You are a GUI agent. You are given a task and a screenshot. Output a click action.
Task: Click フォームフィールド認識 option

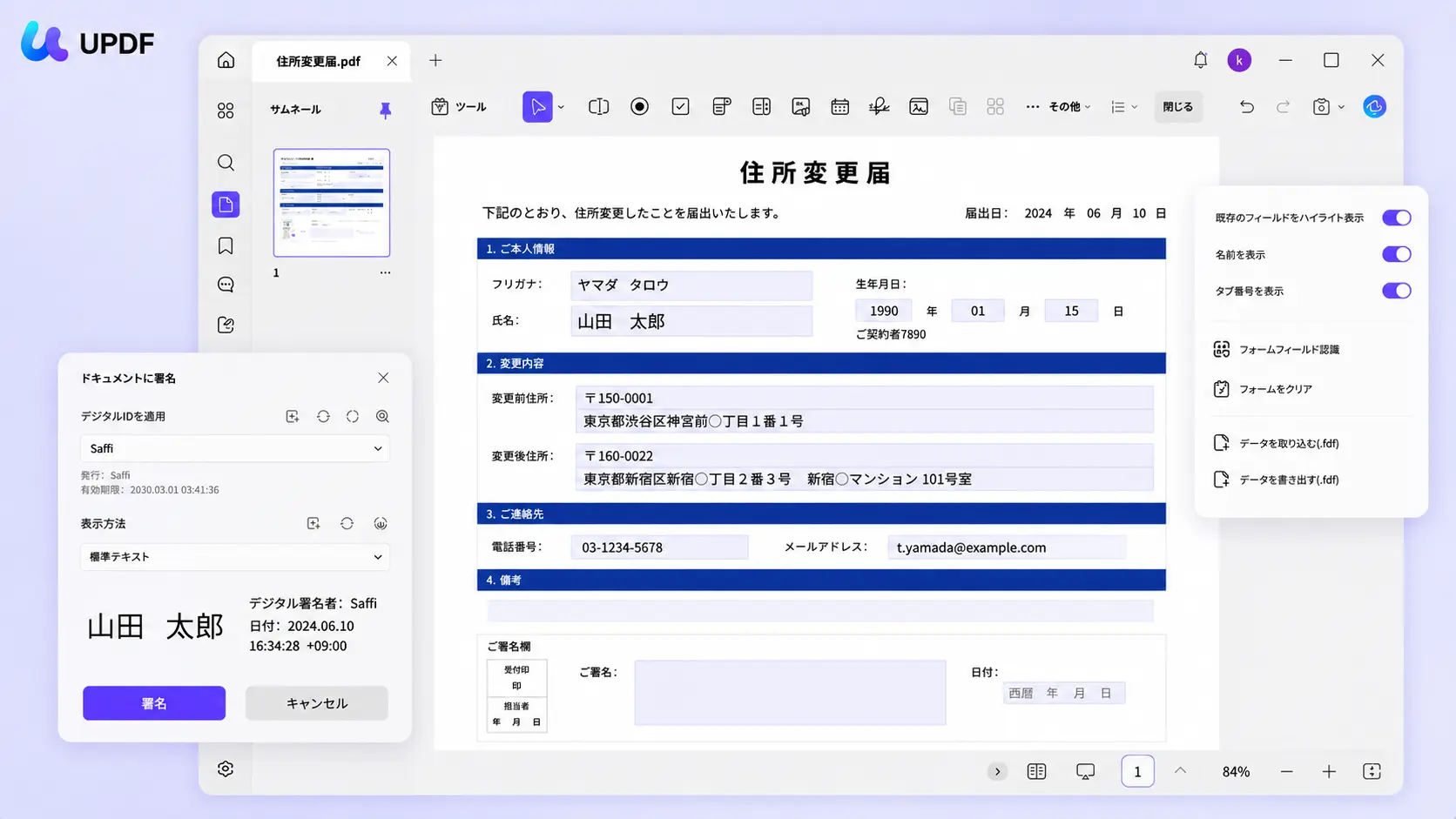point(1277,349)
